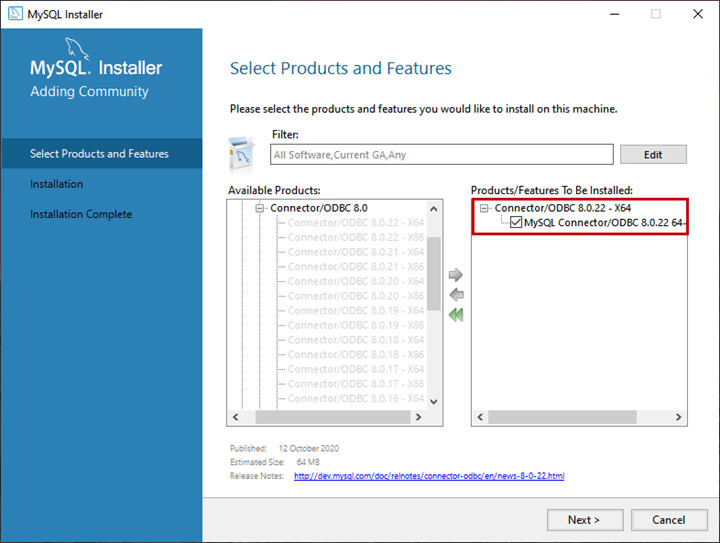Viewport: 720px width, 543px height.
Task: Select the Connector/ODBC 8.0 parent node label
Action: pos(319,208)
